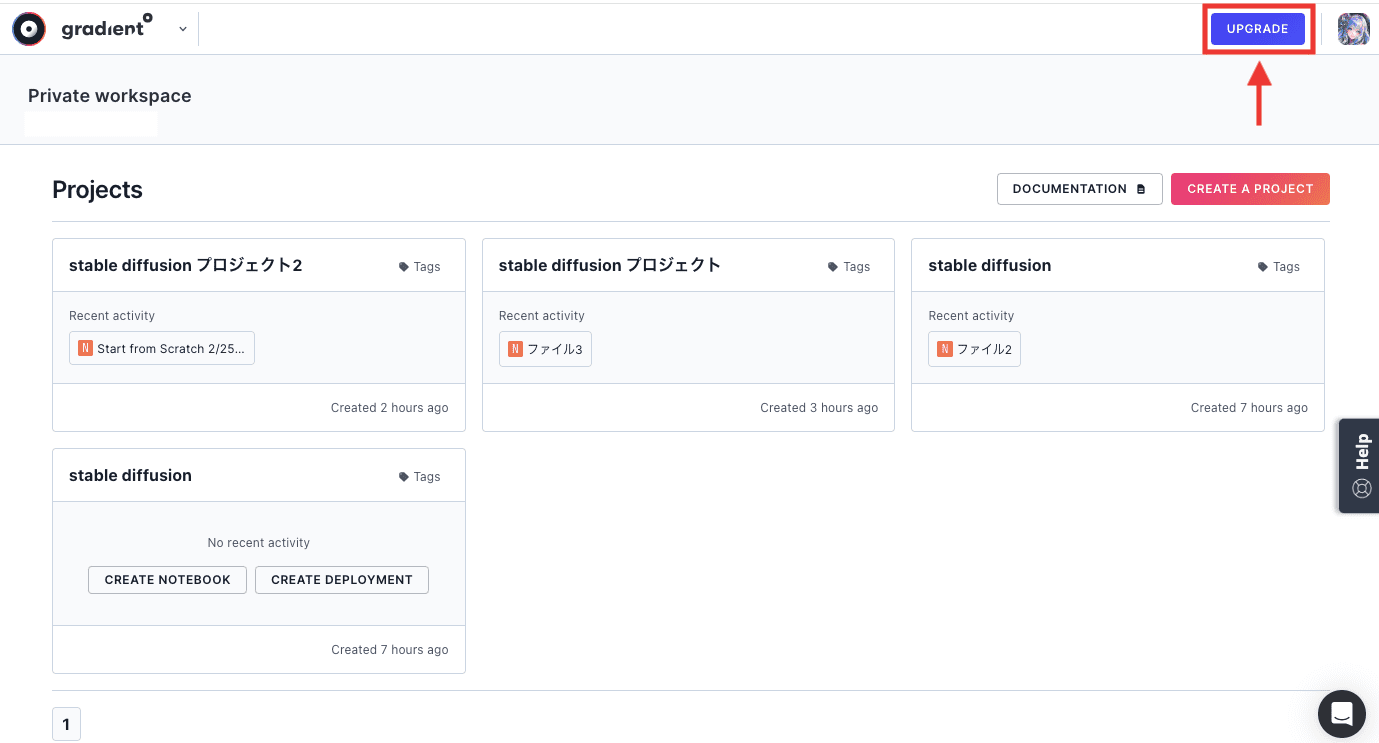The image size is (1379, 743).
Task: Go to page 1 of projects
Action: pos(66,724)
